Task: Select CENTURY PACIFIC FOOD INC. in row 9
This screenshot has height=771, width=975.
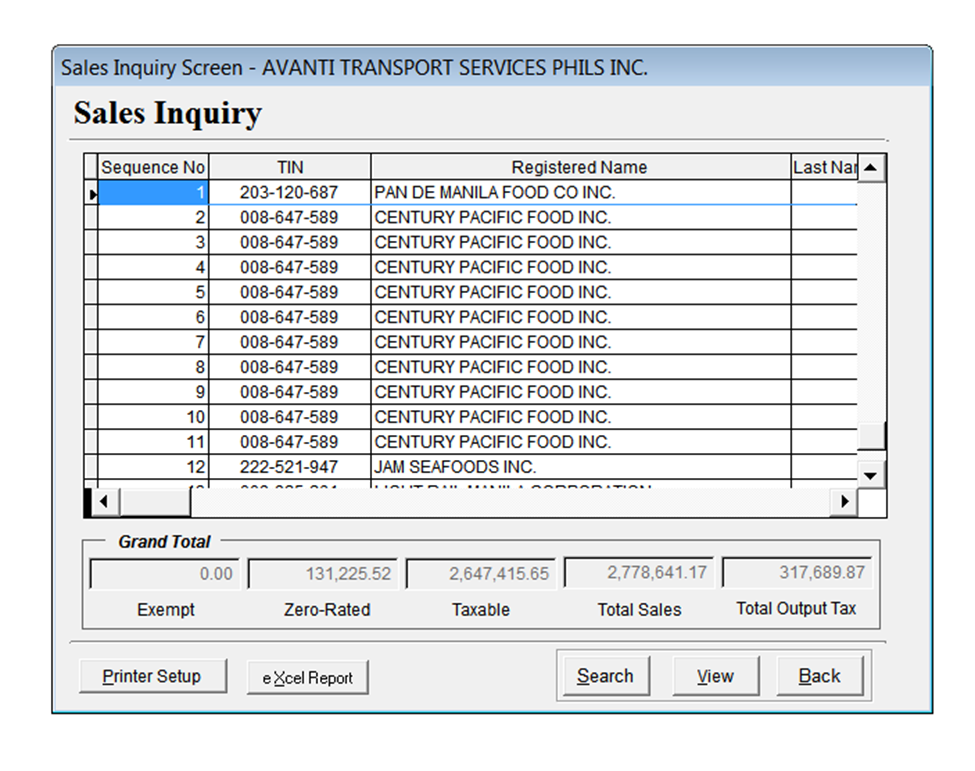Action: click(581, 392)
